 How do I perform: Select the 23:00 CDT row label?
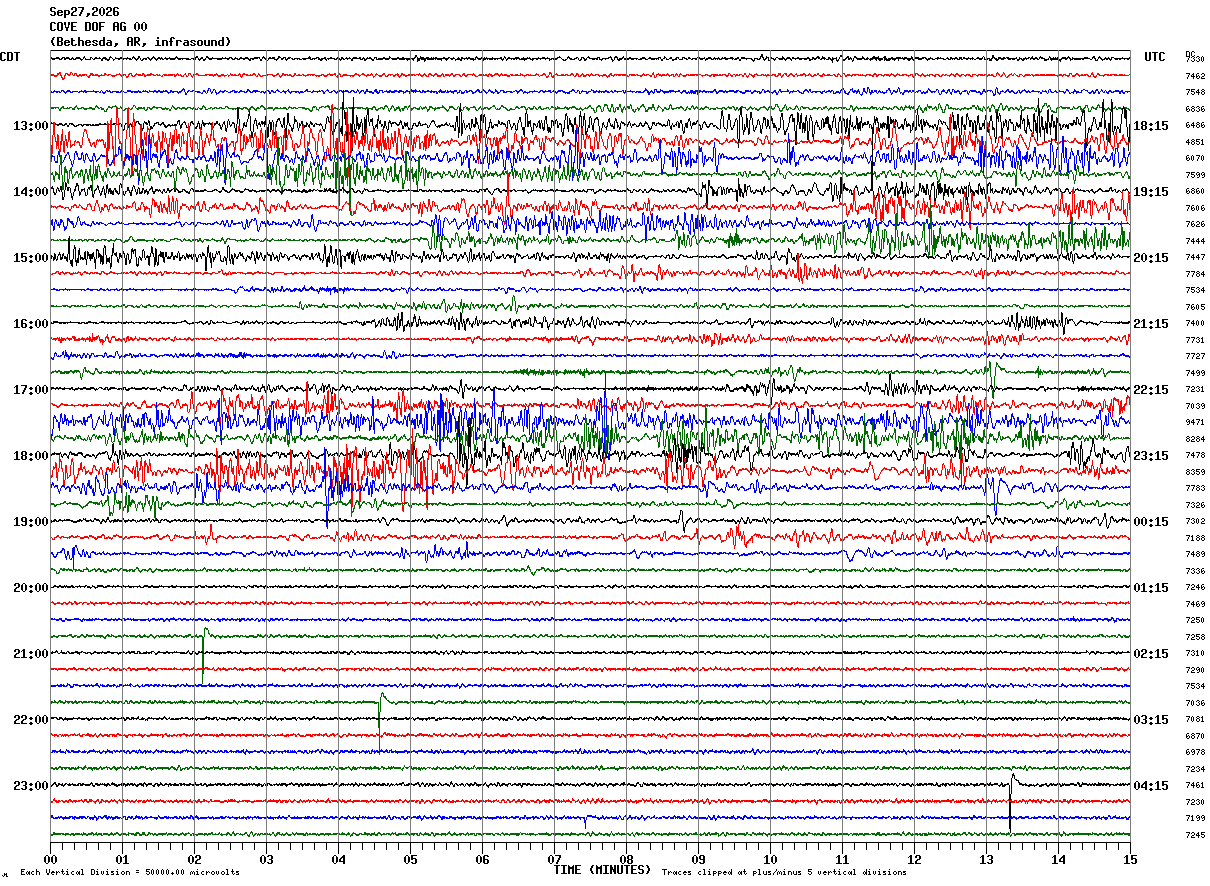coord(31,786)
